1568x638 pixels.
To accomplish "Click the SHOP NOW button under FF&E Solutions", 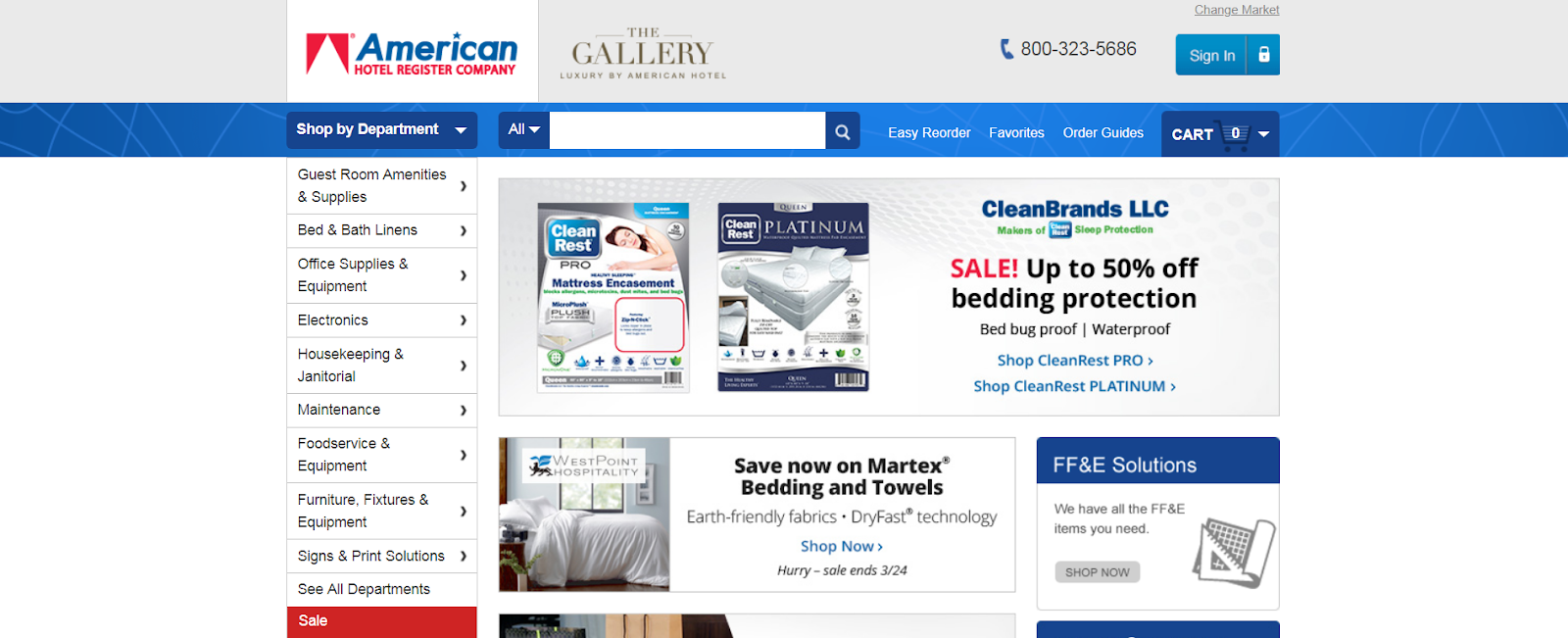I will pos(1098,572).
